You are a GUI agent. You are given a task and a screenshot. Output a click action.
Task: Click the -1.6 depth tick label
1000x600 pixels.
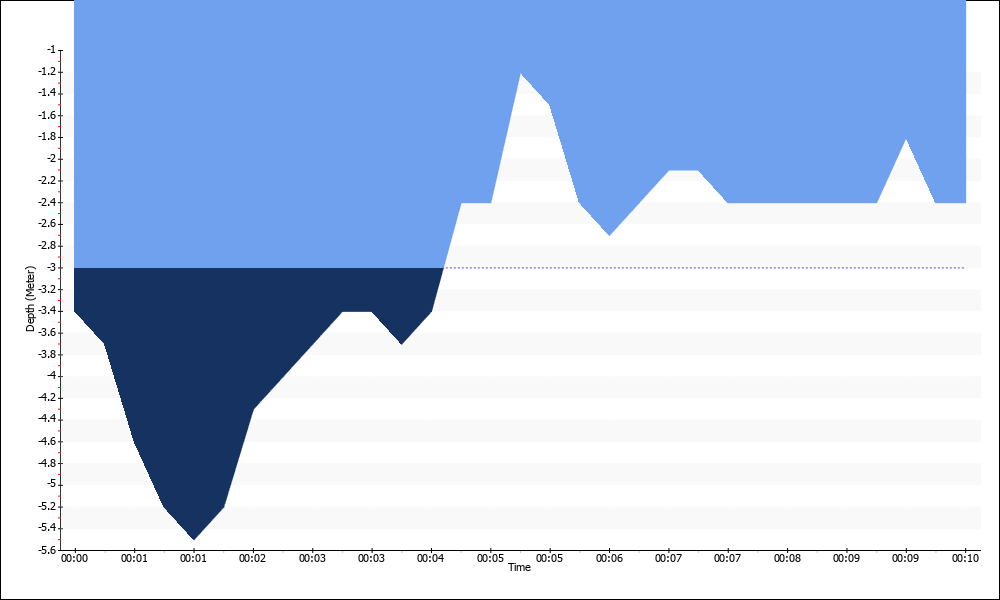coord(48,115)
